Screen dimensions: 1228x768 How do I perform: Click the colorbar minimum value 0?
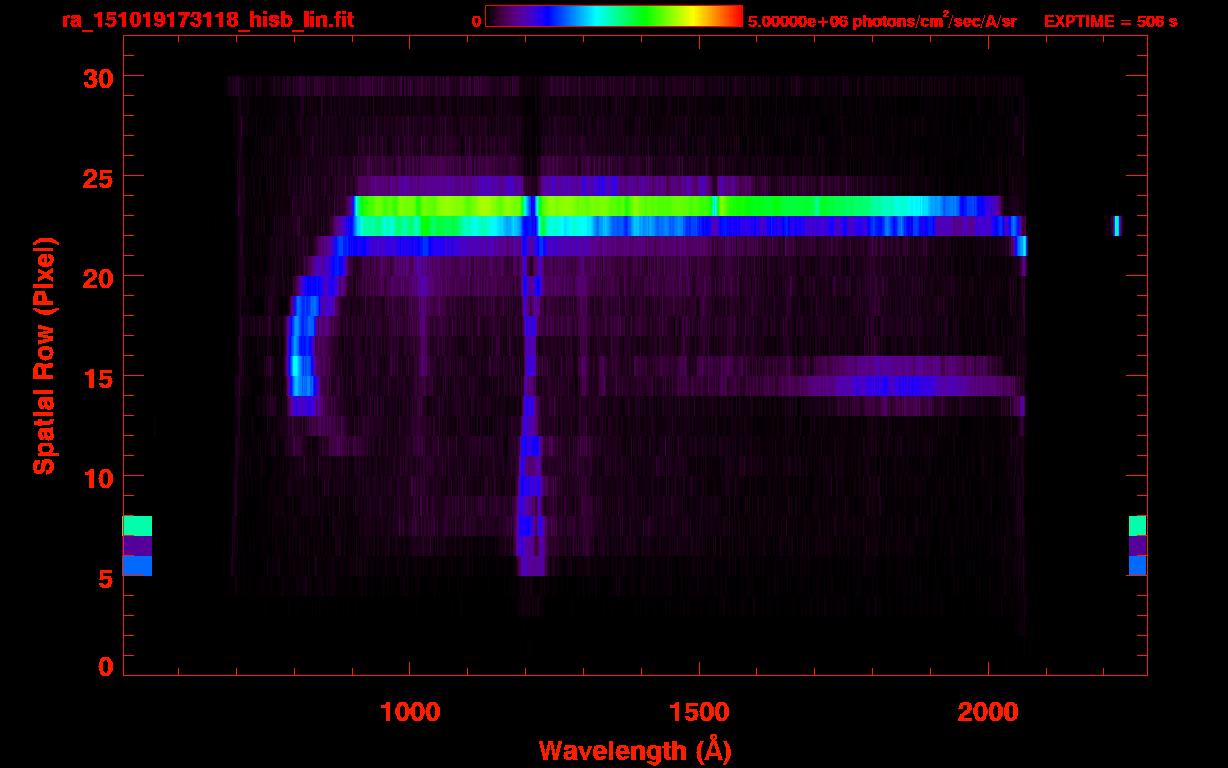pyautogui.click(x=476, y=21)
